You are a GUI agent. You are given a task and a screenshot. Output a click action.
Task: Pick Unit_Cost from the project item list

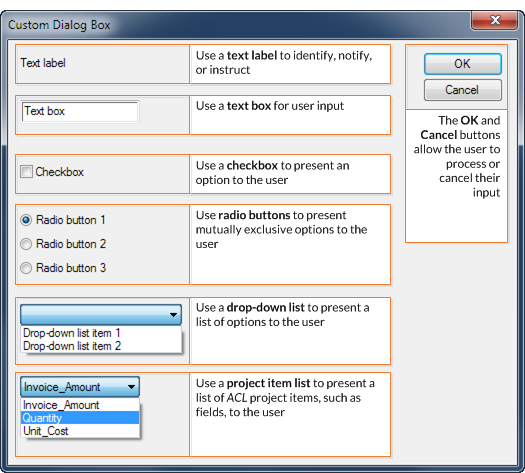click(80, 431)
